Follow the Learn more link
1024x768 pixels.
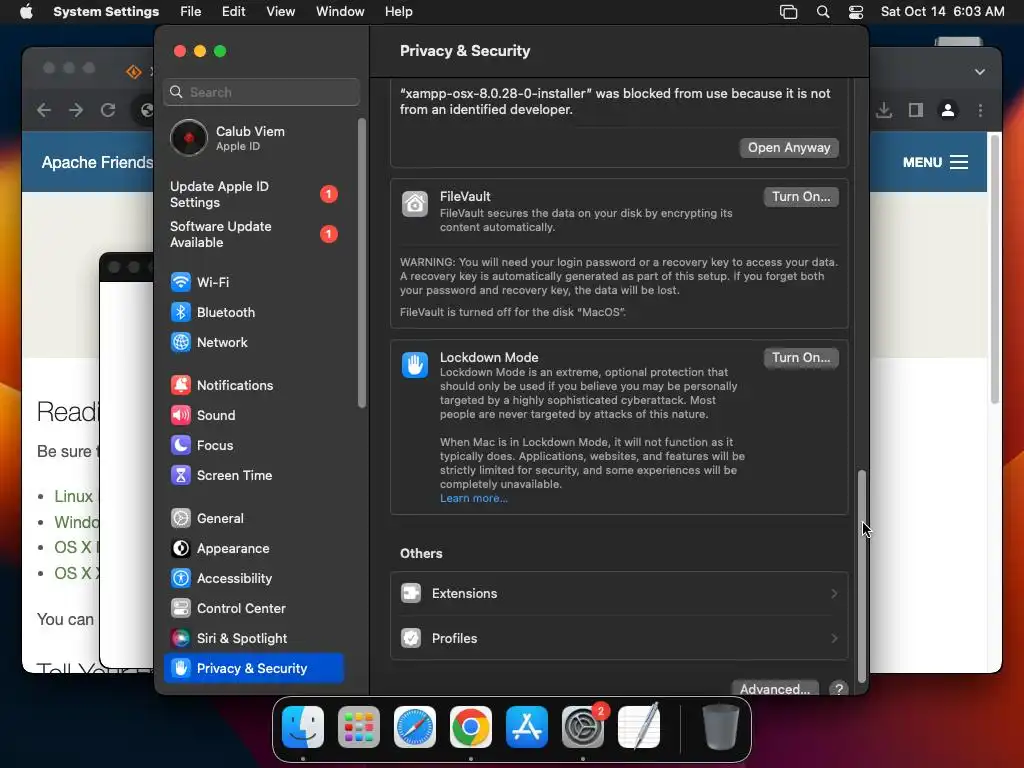pyautogui.click(x=473, y=498)
